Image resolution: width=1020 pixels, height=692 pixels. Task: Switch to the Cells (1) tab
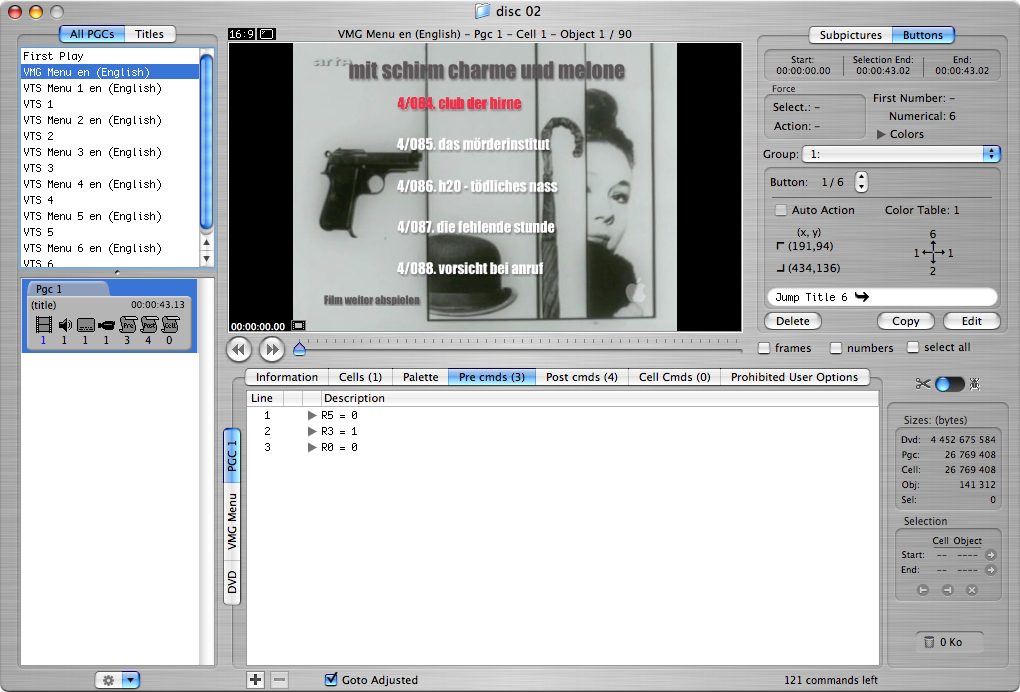360,377
